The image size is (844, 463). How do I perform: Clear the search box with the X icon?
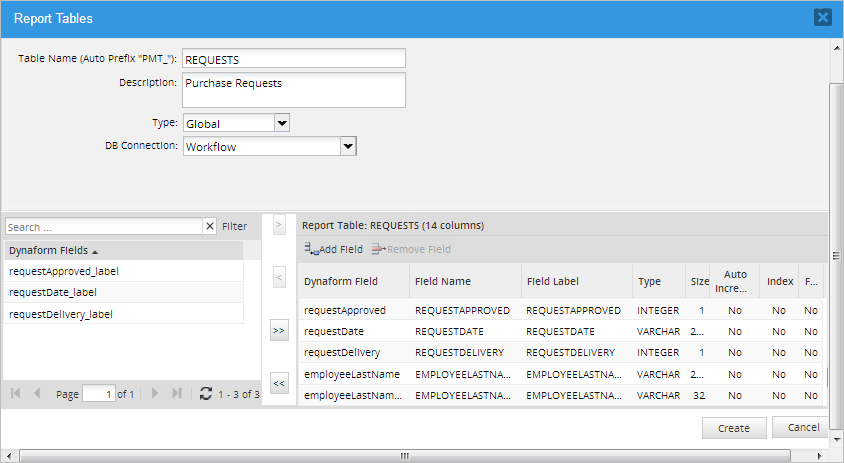(x=210, y=227)
